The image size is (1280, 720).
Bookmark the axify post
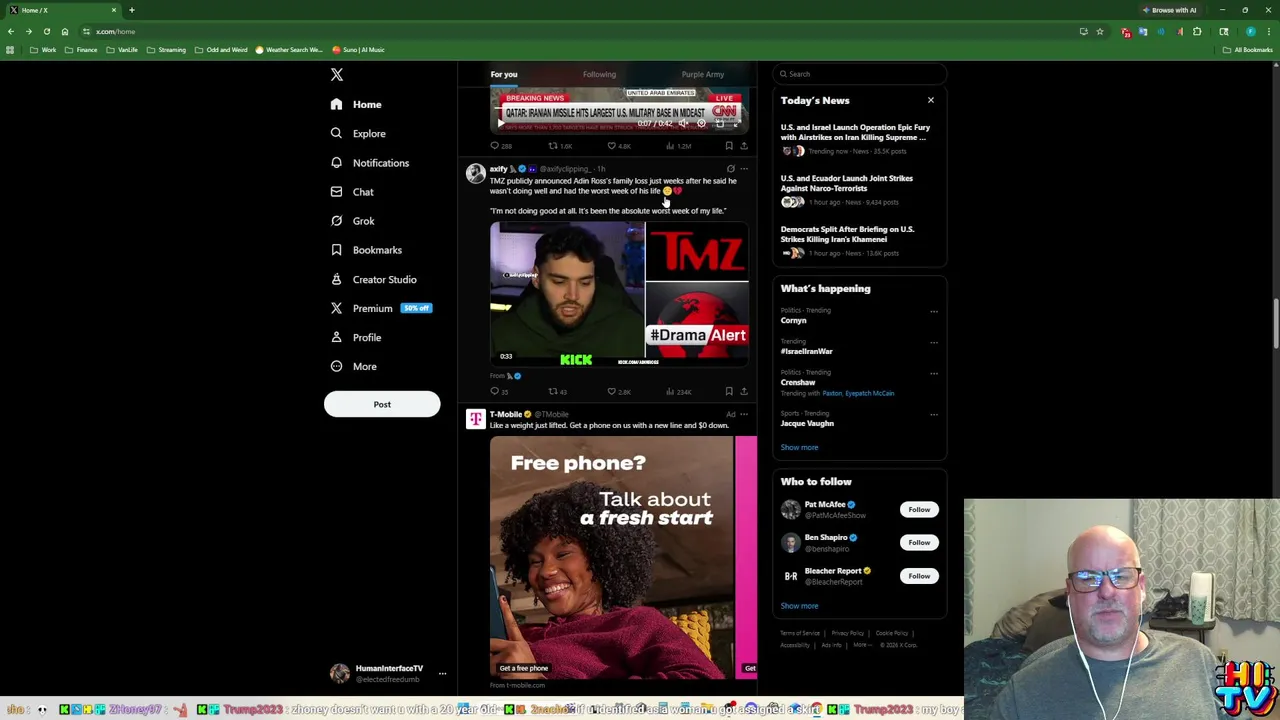[x=729, y=391]
